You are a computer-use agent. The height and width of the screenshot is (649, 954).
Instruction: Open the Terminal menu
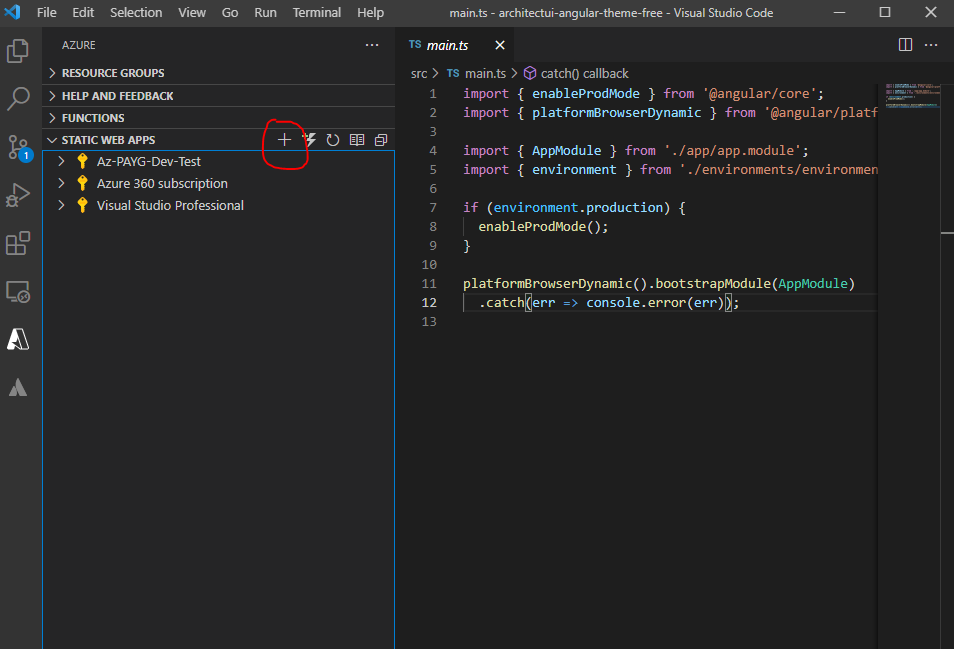coord(316,12)
